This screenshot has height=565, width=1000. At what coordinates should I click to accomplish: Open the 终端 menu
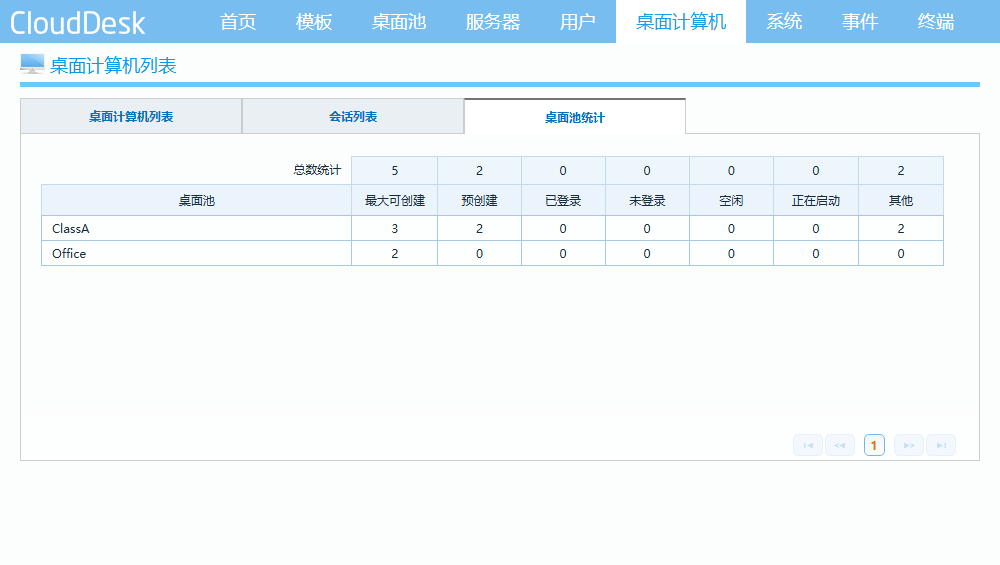(936, 22)
